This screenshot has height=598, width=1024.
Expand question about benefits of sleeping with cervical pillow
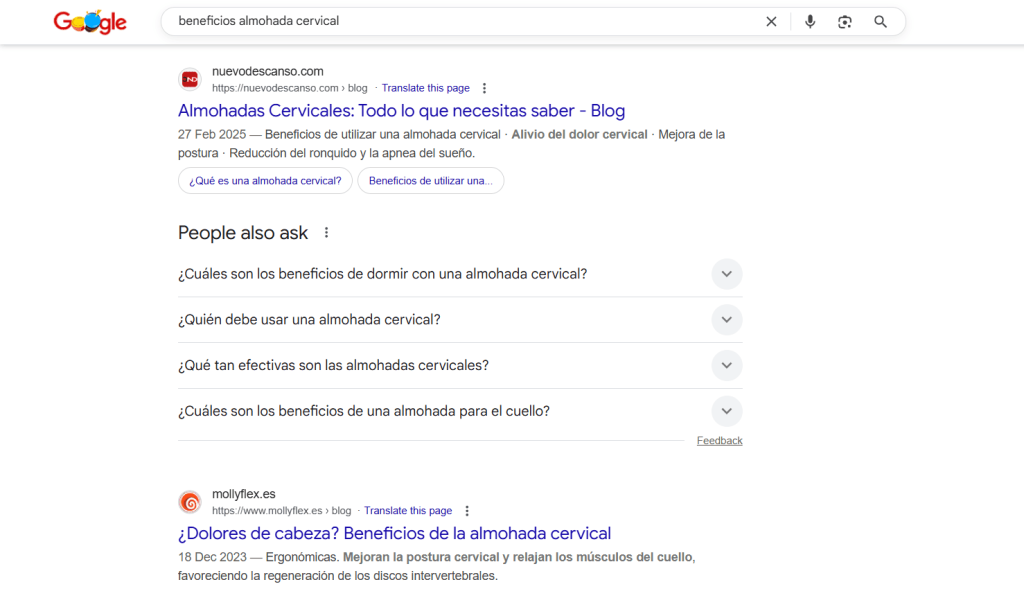pyautogui.click(x=727, y=274)
